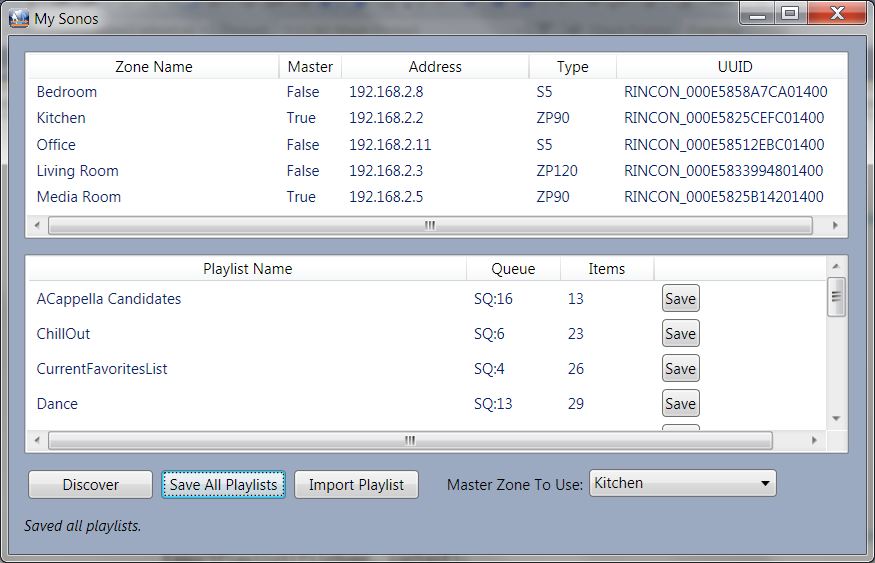Click queue value SQ:6
Image resolution: width=875 pixels, height=563 pixels.
point(489,334)
